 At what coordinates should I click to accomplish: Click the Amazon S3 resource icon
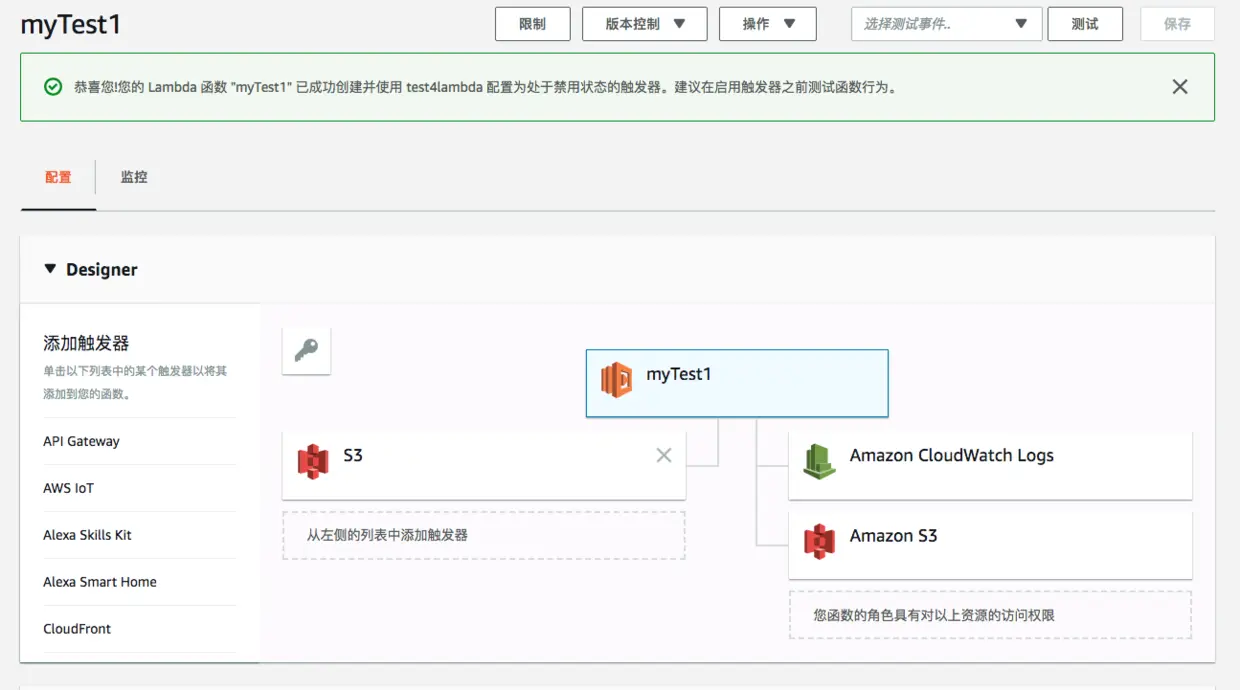[x=820, y=541]
